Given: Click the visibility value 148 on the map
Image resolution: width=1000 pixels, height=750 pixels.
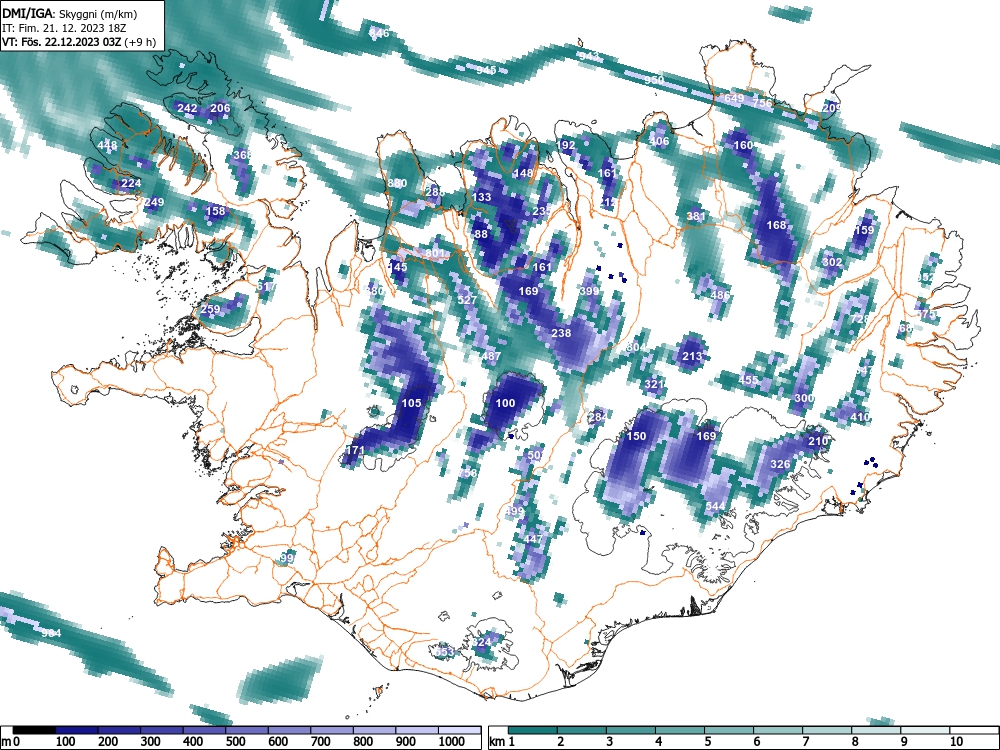Looking at the screenshot, I should (x=523, y=173).
